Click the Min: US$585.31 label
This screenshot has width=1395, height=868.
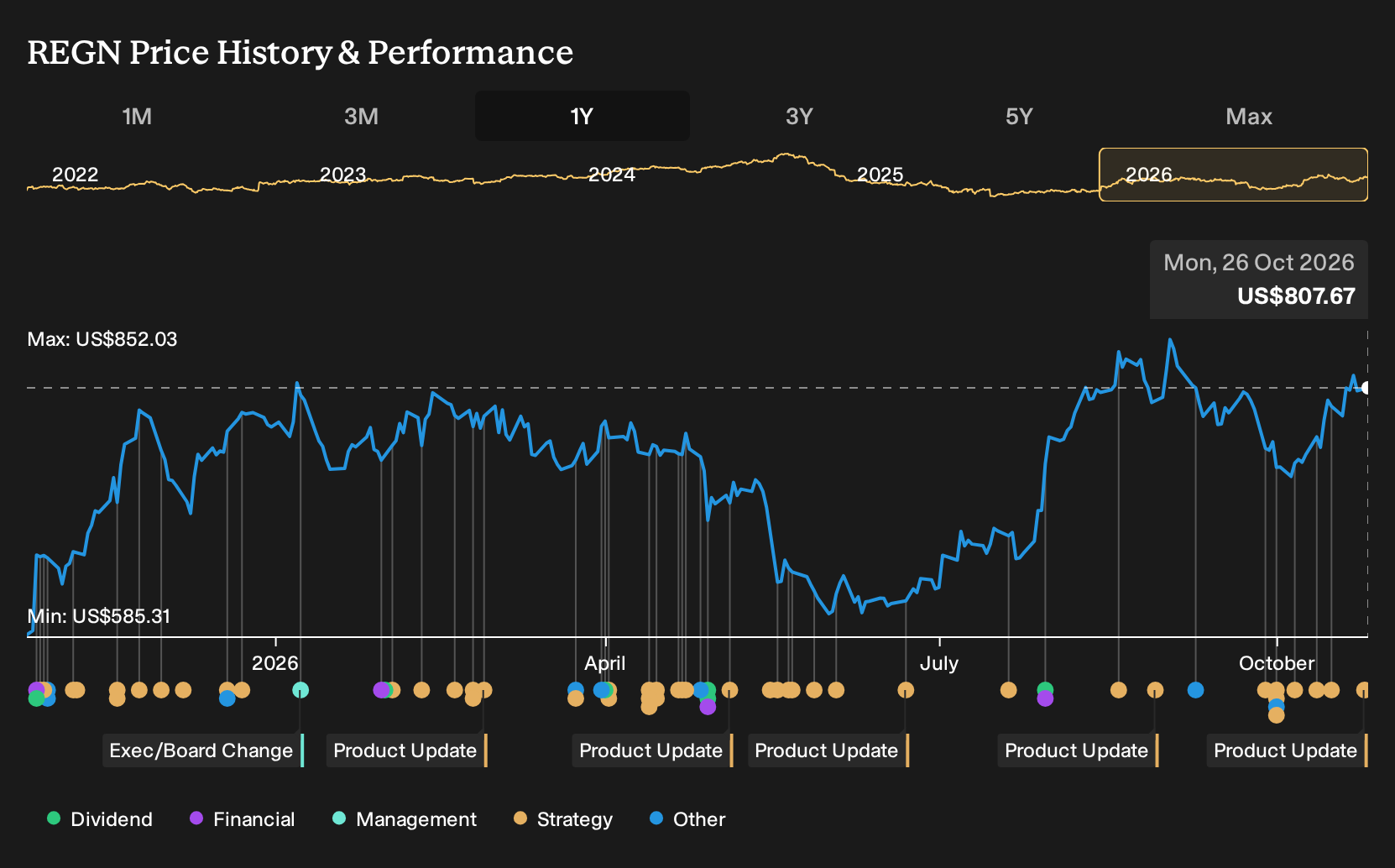[x=99, y=616]
